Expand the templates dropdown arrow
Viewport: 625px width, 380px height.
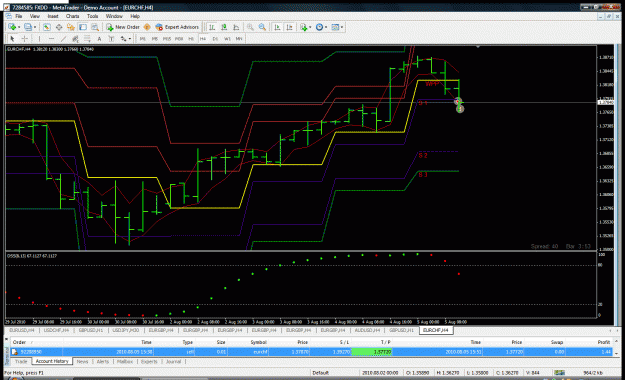pyautogui.click(x=342, y=28)
